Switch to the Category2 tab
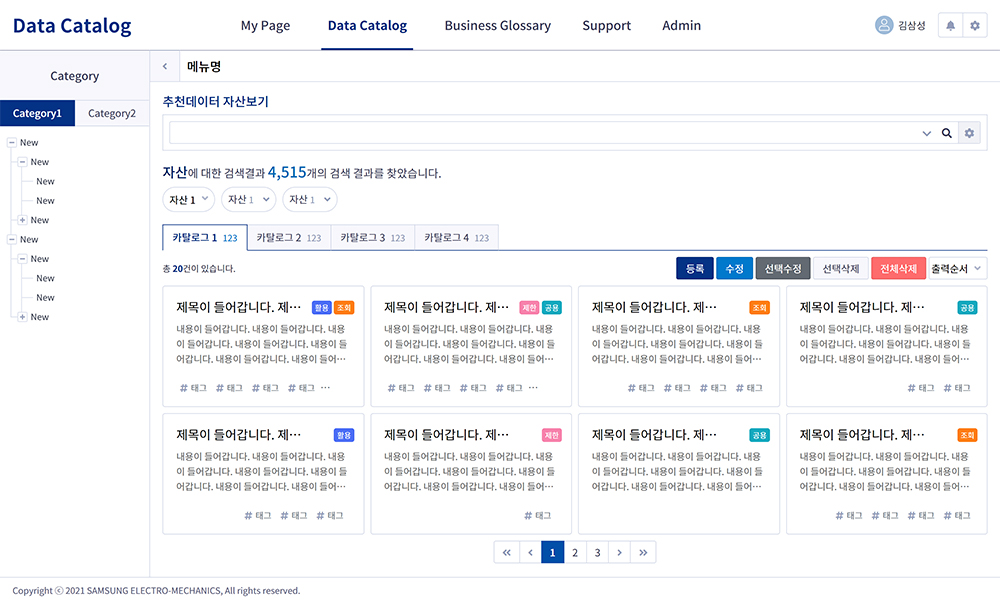 112,114
